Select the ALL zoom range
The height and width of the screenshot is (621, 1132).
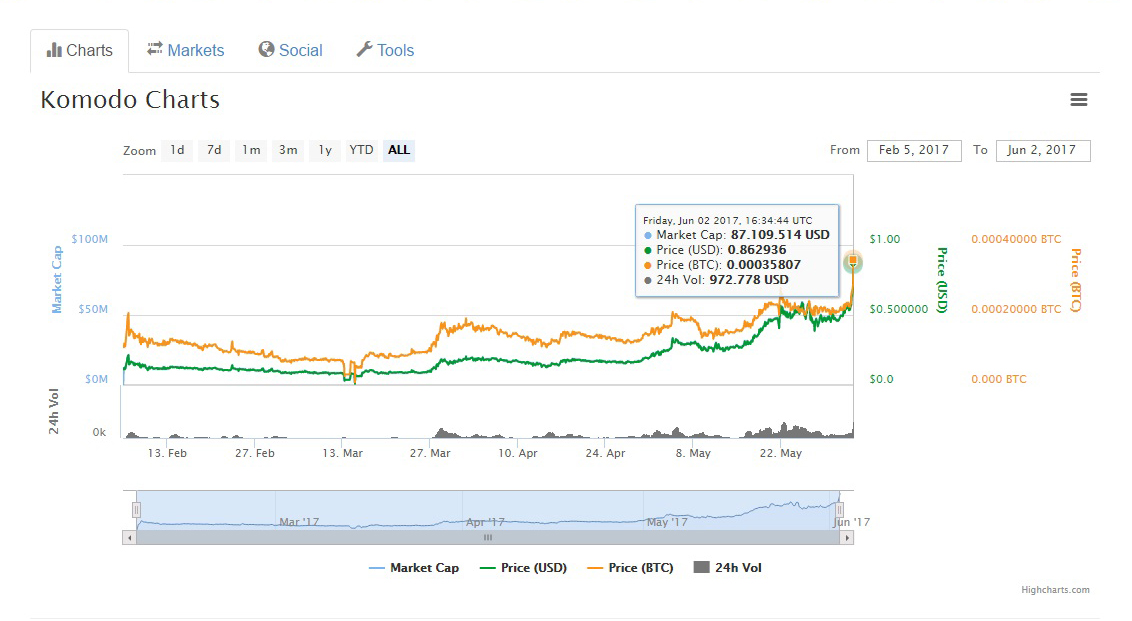(x=399, y=150)
